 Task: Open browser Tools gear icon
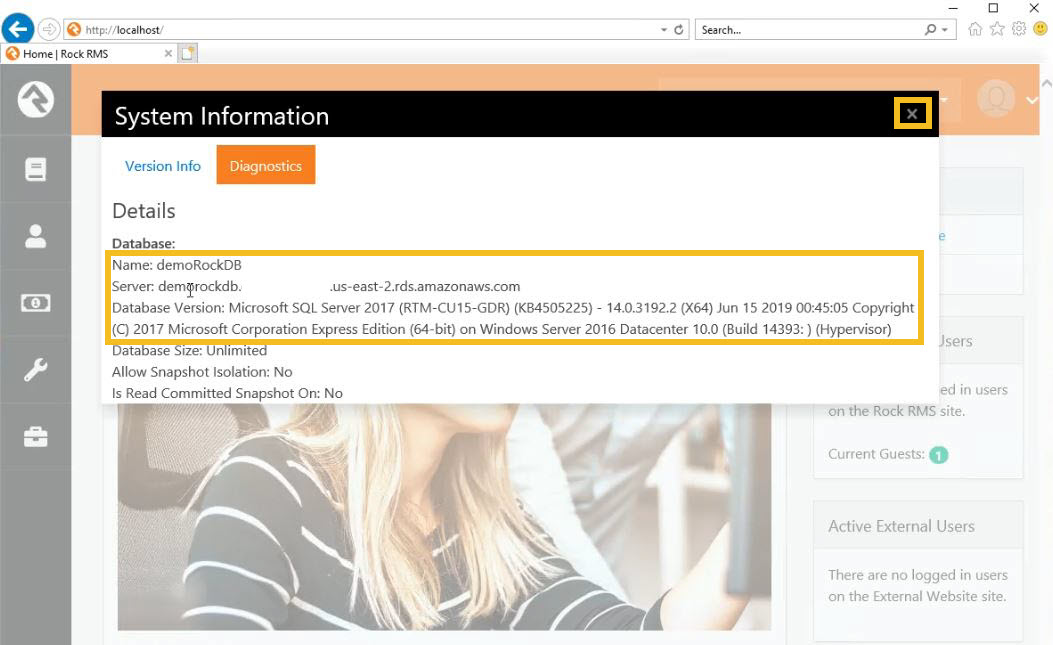click(1019, 29)
